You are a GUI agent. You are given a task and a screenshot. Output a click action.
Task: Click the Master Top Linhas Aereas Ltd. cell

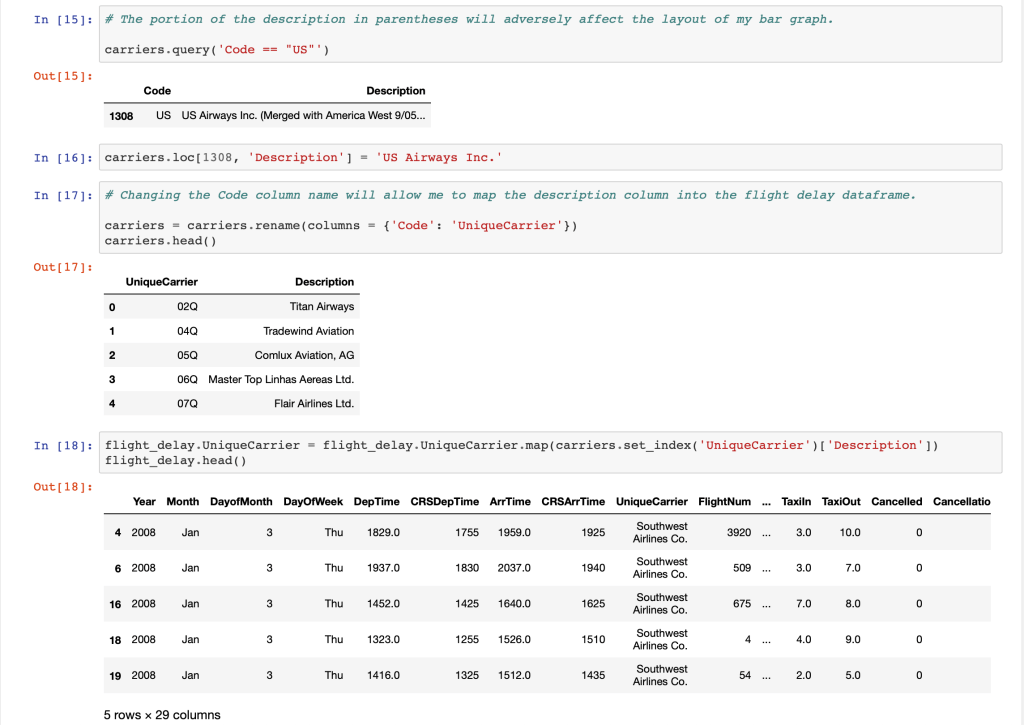pyautogui.click(x=281, y=379)
